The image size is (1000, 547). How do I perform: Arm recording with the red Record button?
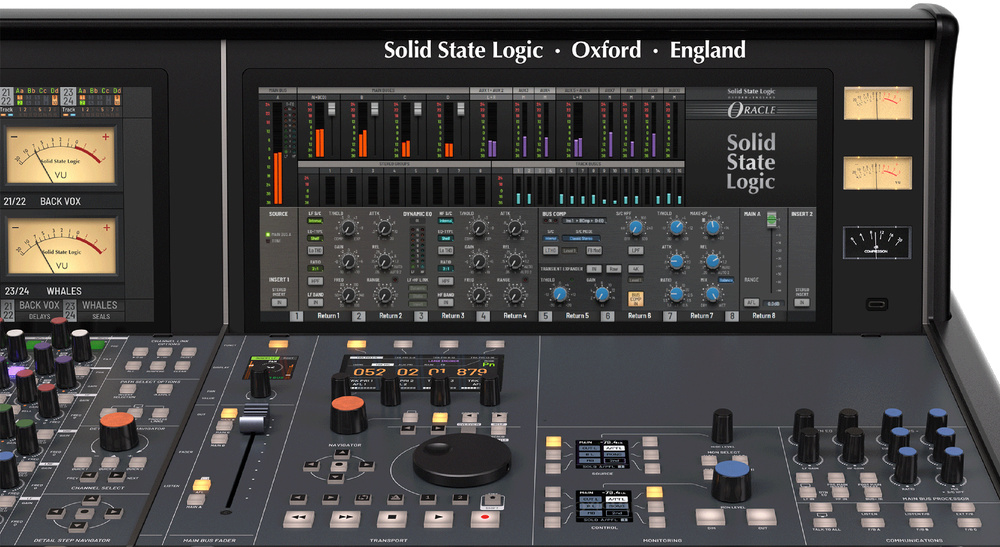[x=485, y=518]
